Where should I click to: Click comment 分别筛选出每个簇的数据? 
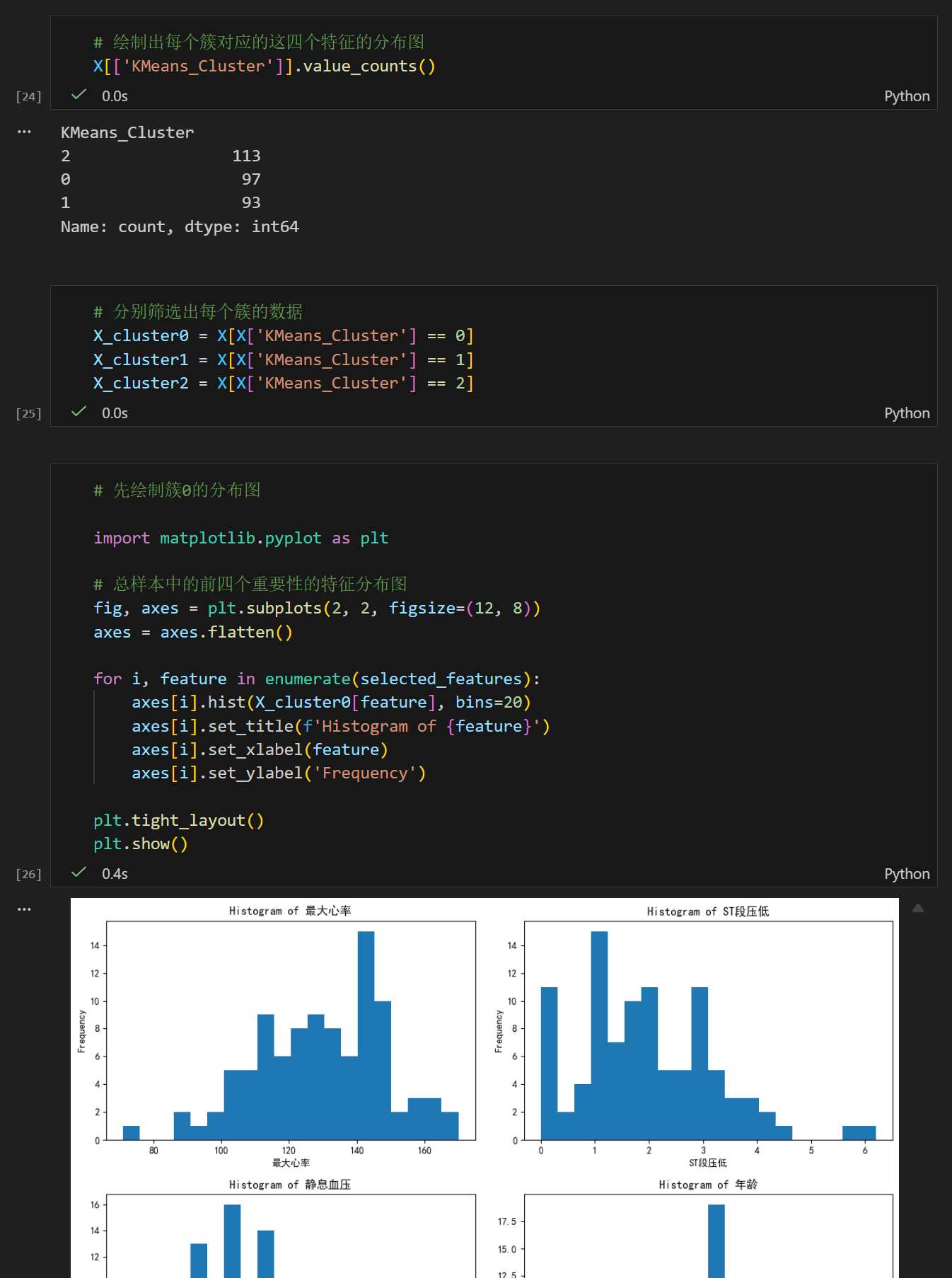(198, 311)
